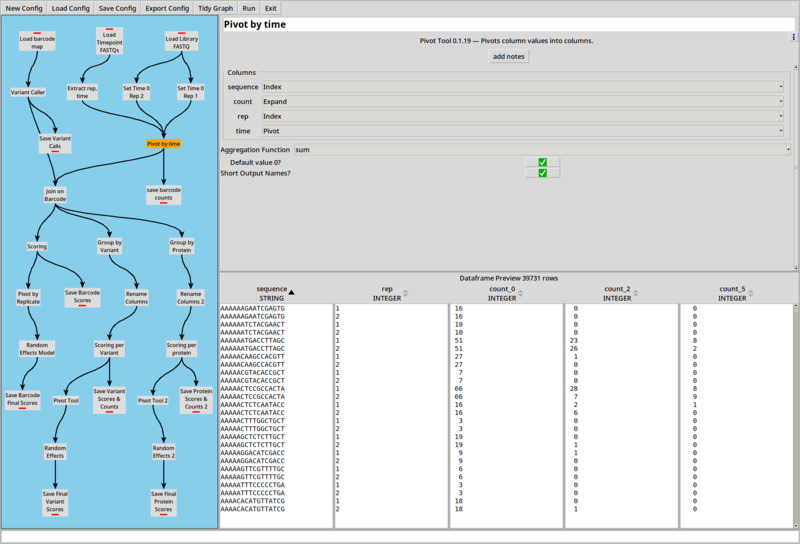Select the Save Barcode Final Scores node
Screen dimensions: 800x544
pos(22,400)
